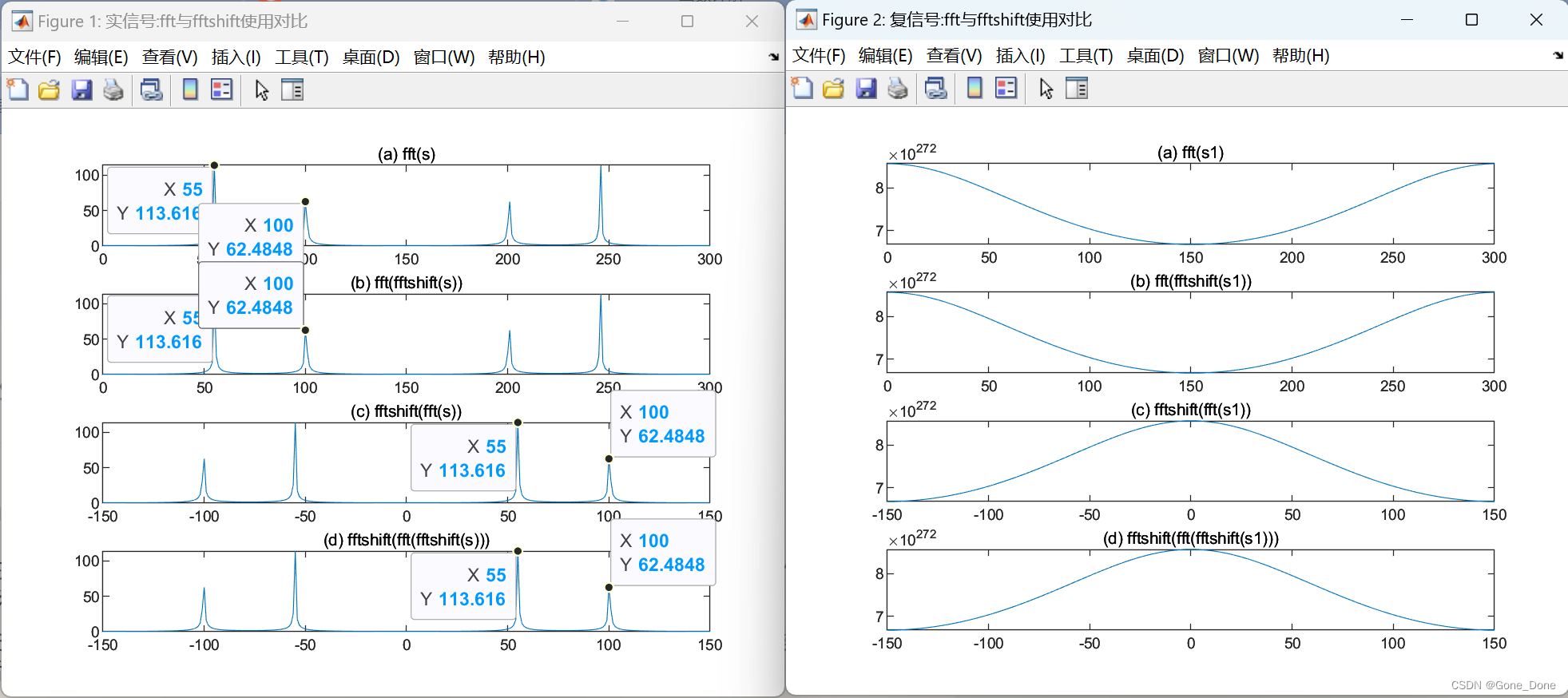Click Open File icon in Figure 2
The height and width of the screenshot is (698, 1568).
click(x=834, y=88)
